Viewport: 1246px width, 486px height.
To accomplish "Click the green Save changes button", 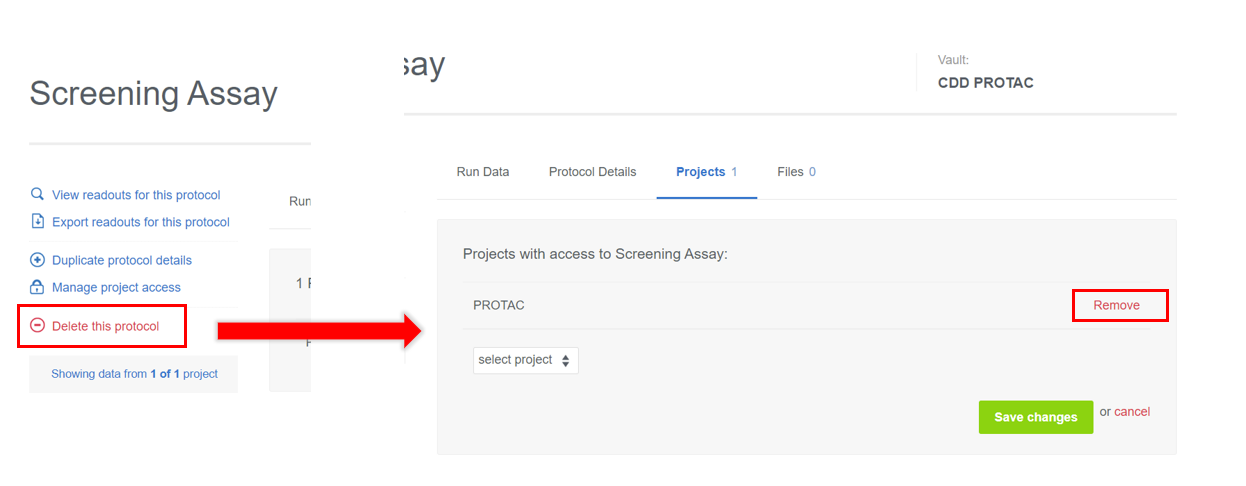I will tap(1036, 417).
